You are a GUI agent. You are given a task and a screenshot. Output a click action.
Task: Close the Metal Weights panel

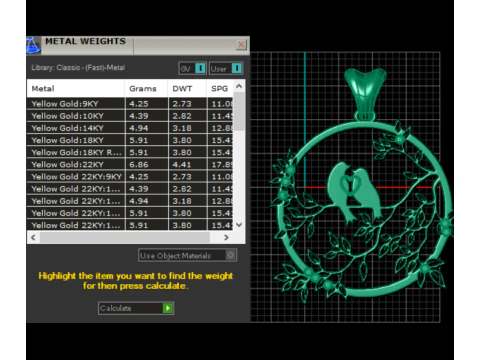point(241,45)
